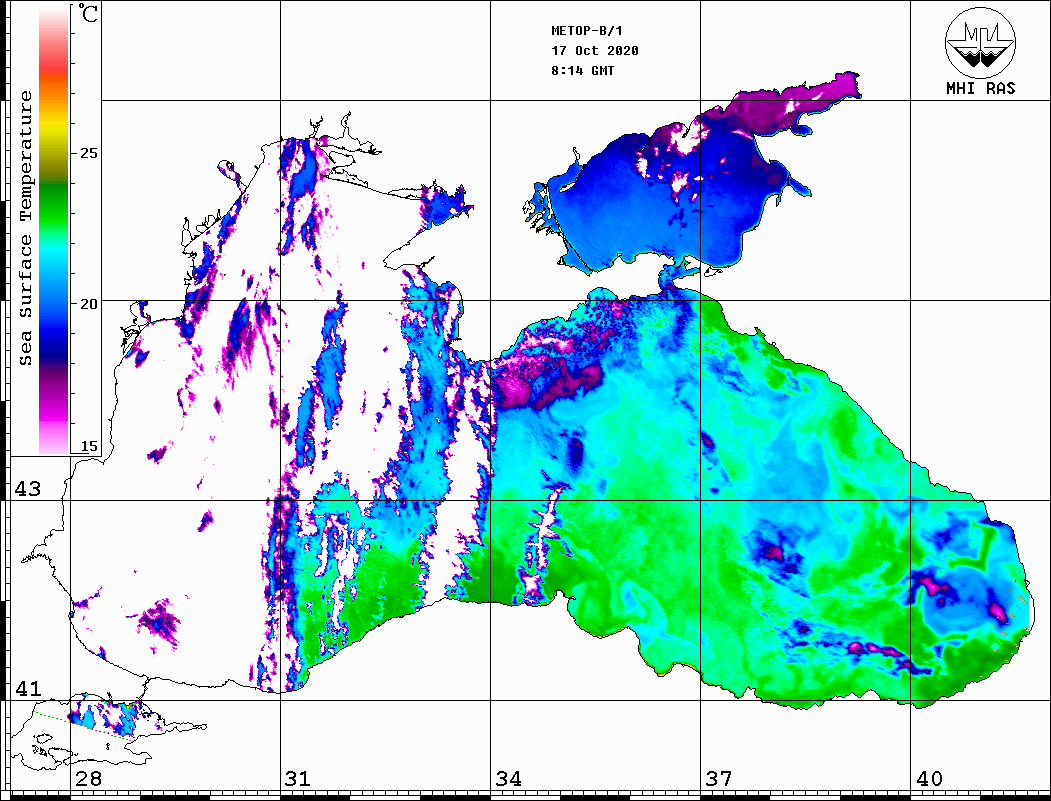Click latitude label 41

pyautogui.click(x=27, y=688)
